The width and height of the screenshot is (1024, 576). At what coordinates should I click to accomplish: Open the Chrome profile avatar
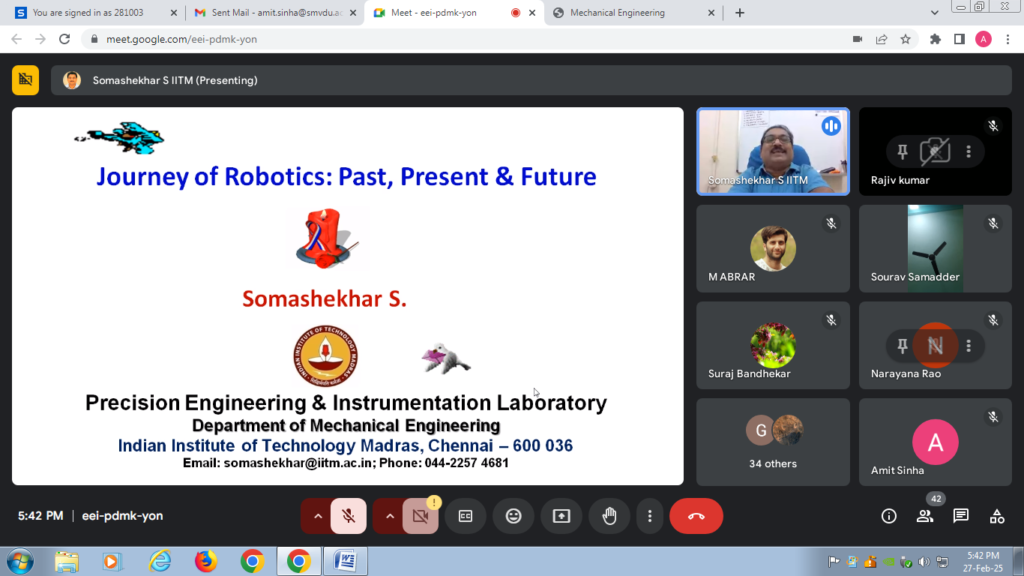[984, 39]
